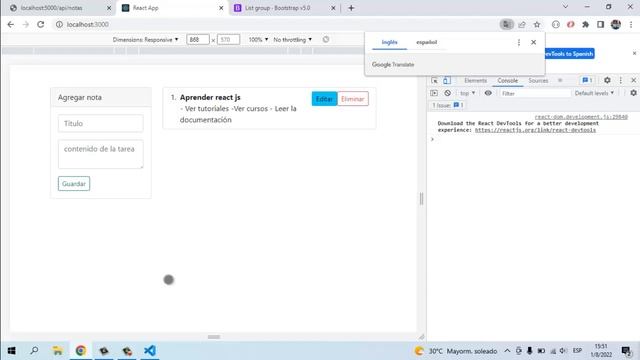Click the weather widget in taskbar
This screenshot has width=640, height=360.
point(456,351)
